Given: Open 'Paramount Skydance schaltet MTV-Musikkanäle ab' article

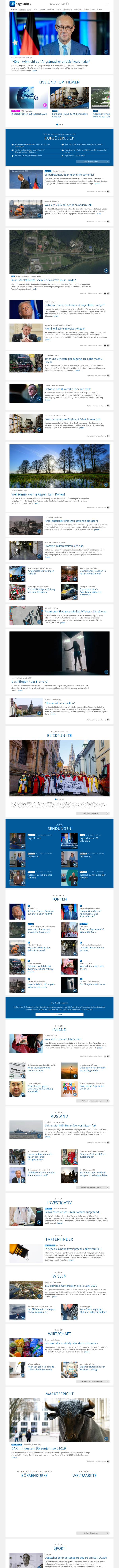Looking at the screenshot, I should tap(75, 611).
